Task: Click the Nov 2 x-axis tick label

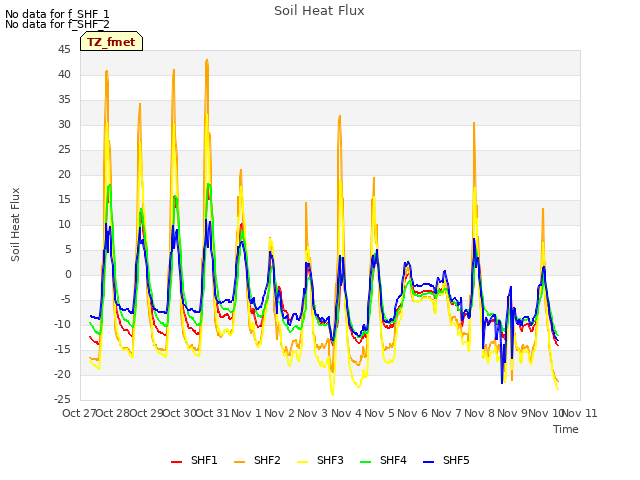Action: tap(279, 413)
